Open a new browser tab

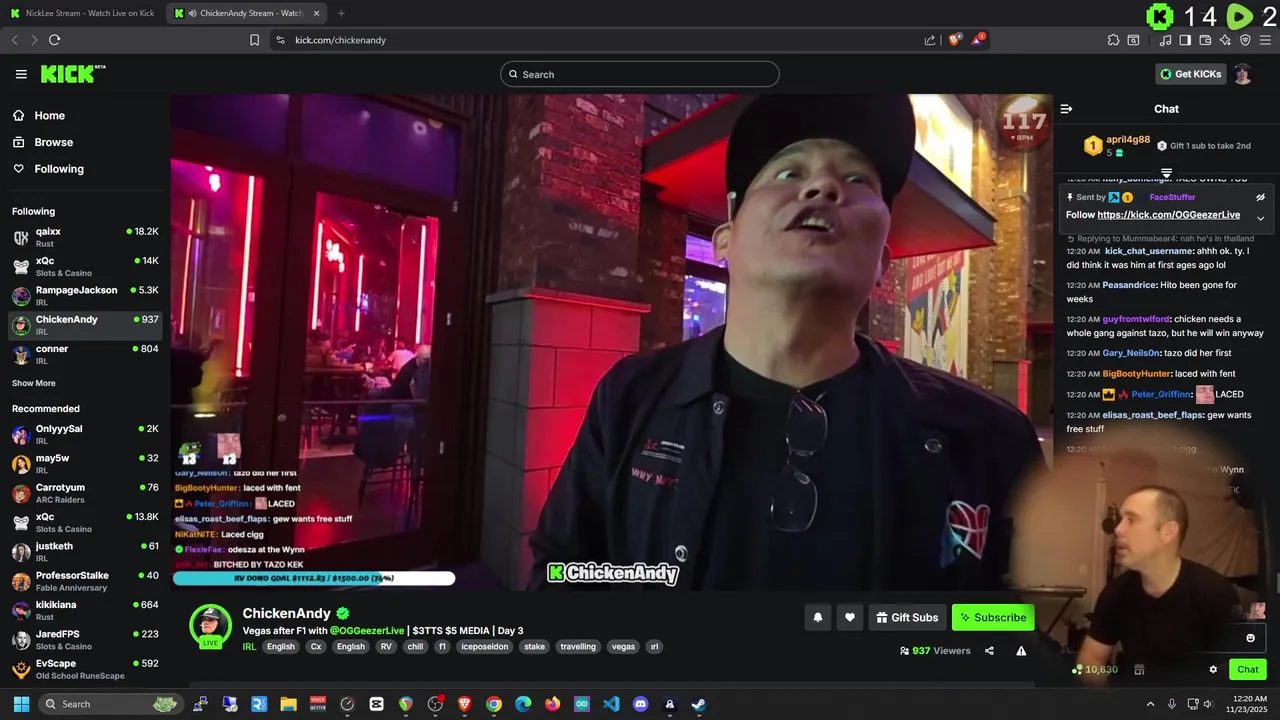pyautogui.click(x=341, y=13)
